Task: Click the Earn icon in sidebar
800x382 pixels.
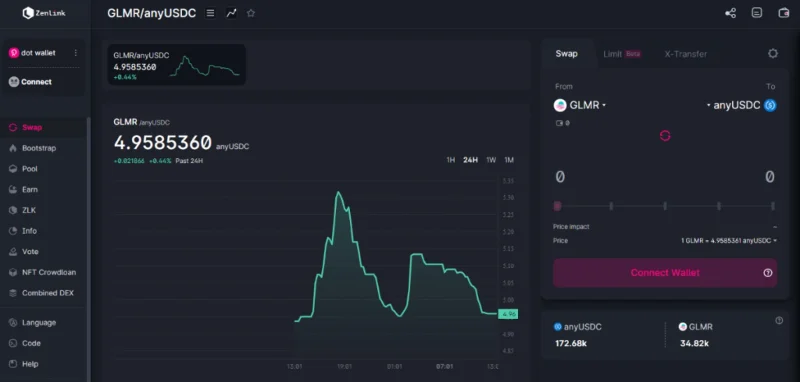Action: click(13, 190)
